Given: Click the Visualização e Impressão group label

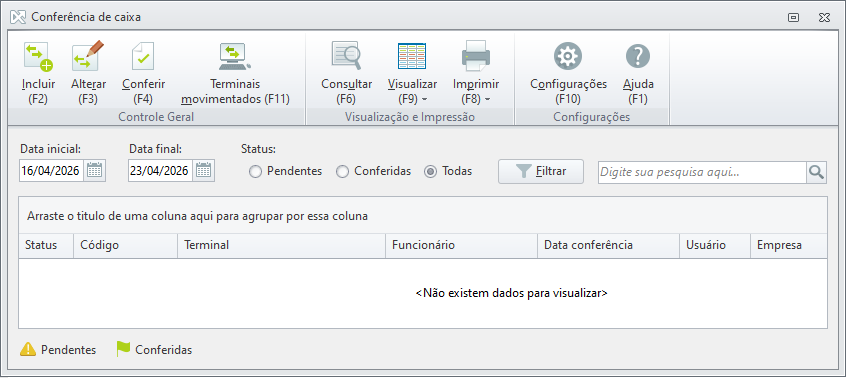Looking at the screenshot, I should (409, 117).
